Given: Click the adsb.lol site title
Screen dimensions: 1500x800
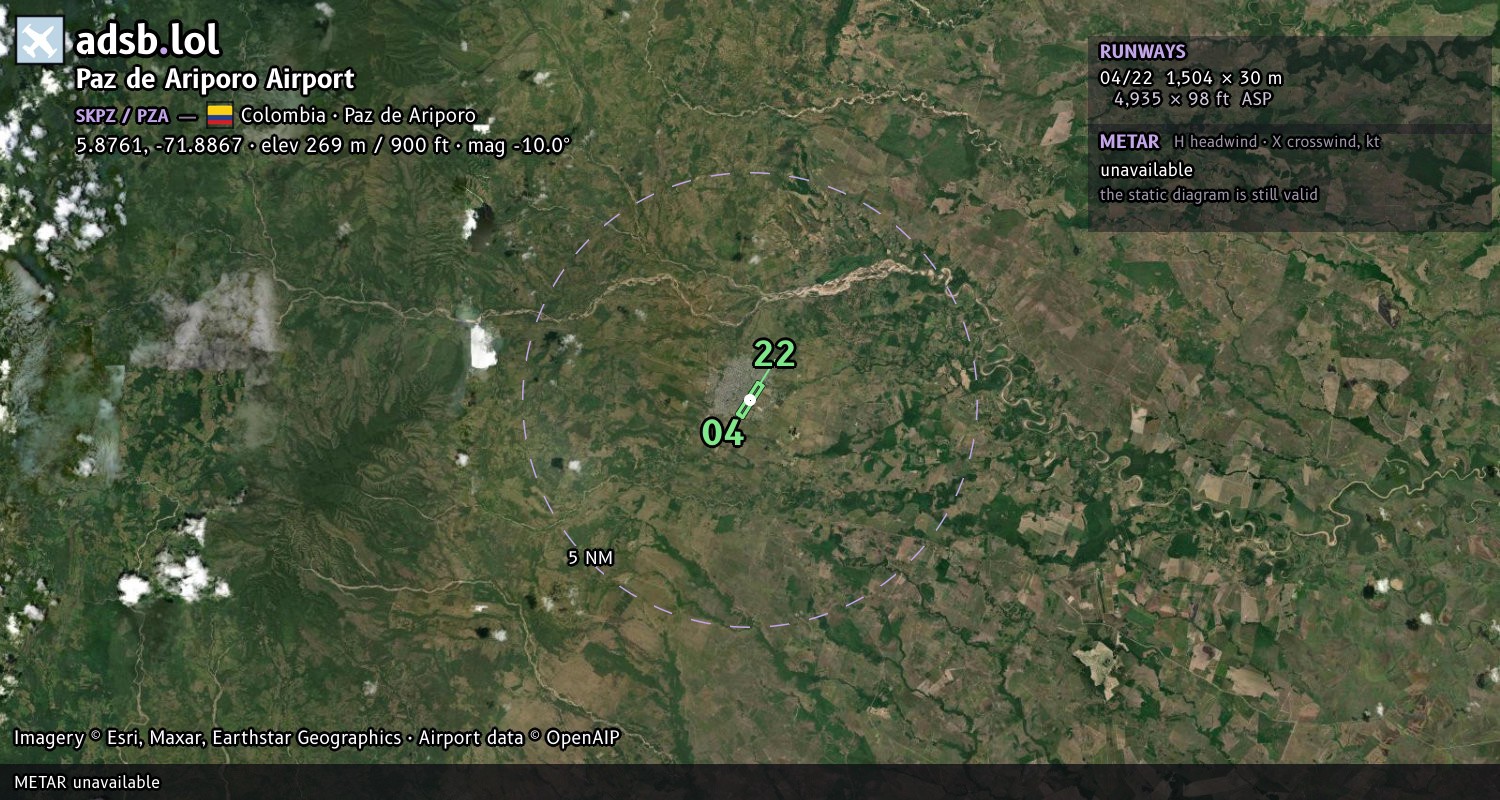Looking at the screenshot, I should (147, 41).
